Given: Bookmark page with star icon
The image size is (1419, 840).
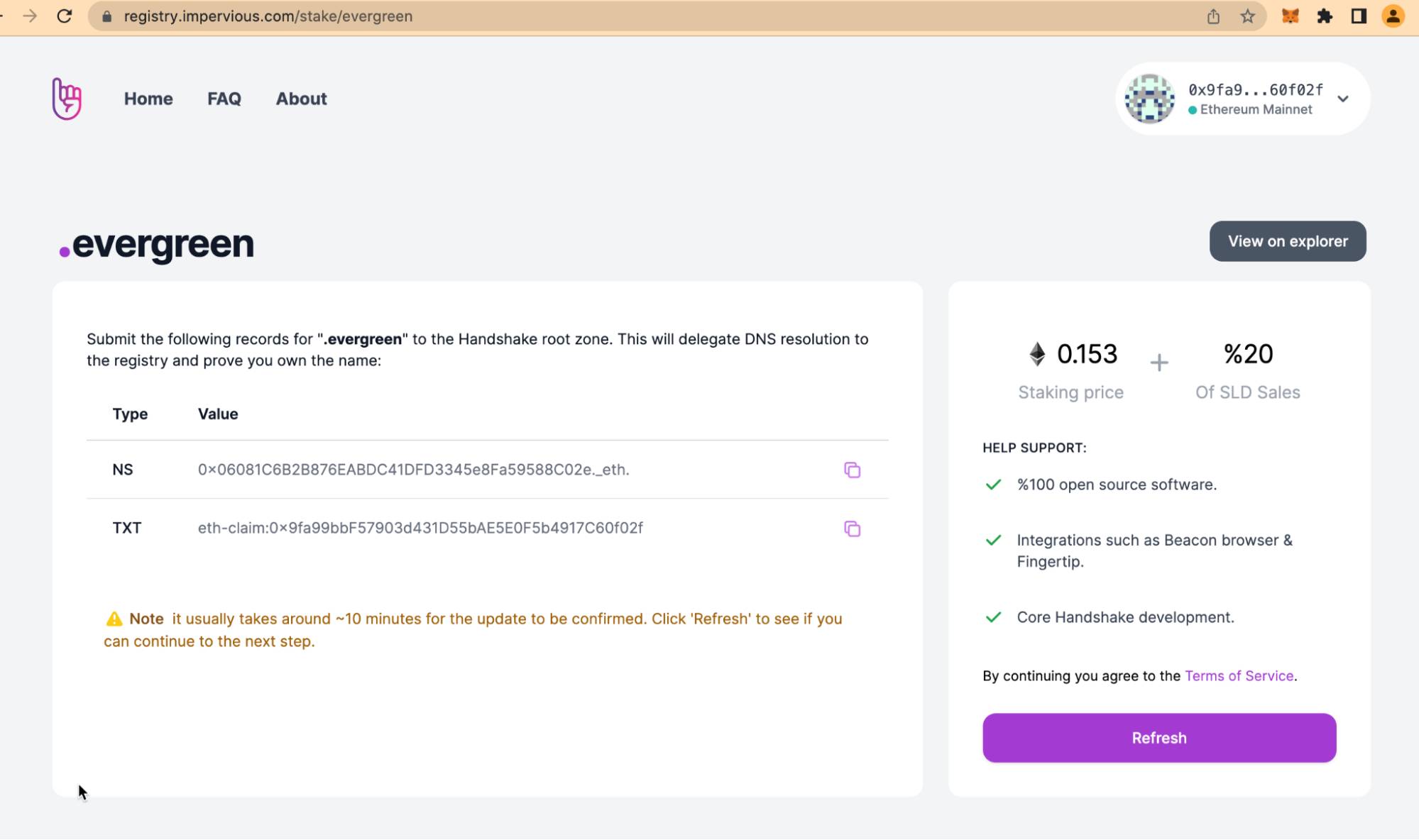Looking at the screenshot, I should click(1247, 16).
